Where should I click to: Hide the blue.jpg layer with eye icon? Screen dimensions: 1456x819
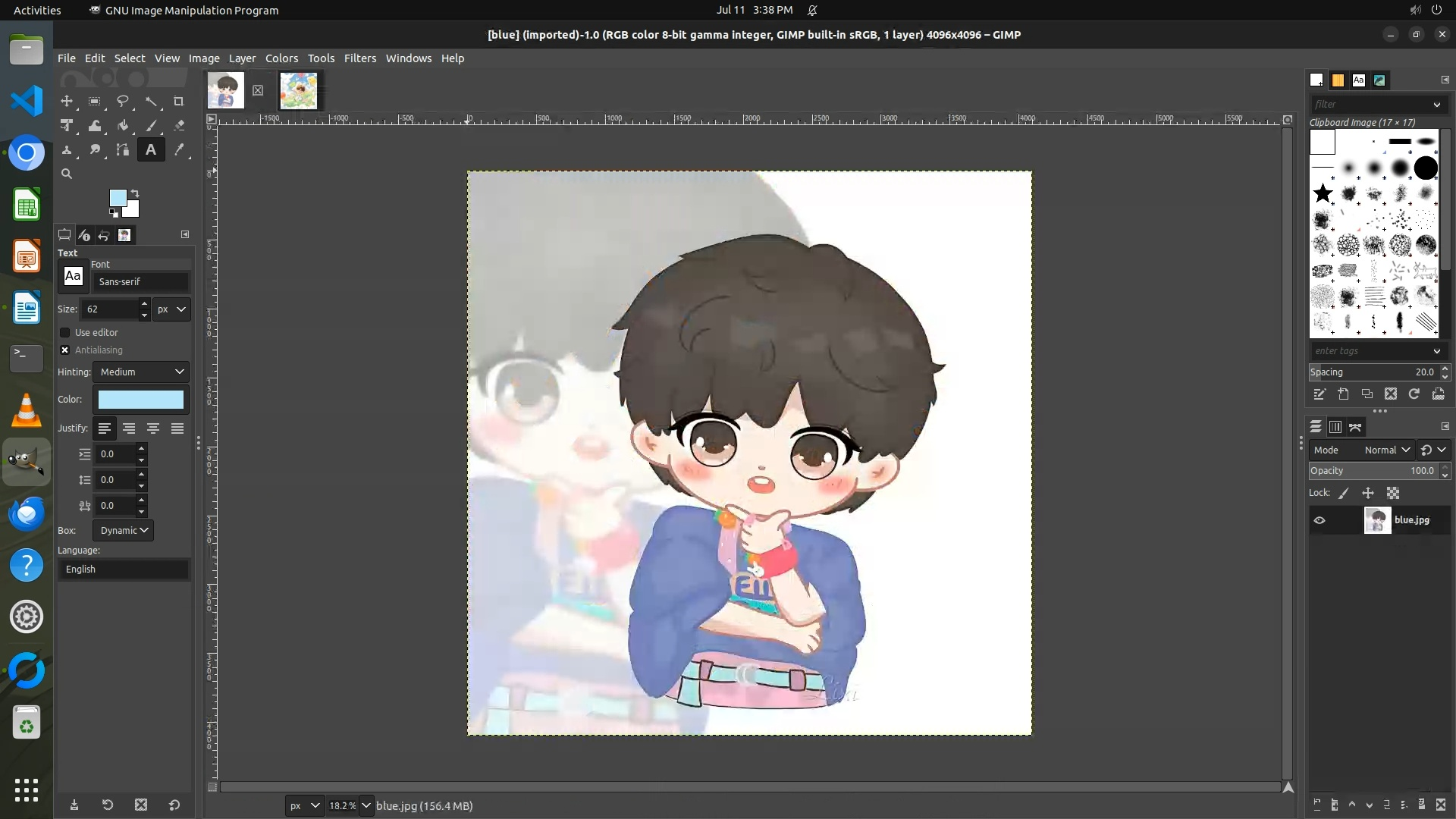pos(1319,520)
